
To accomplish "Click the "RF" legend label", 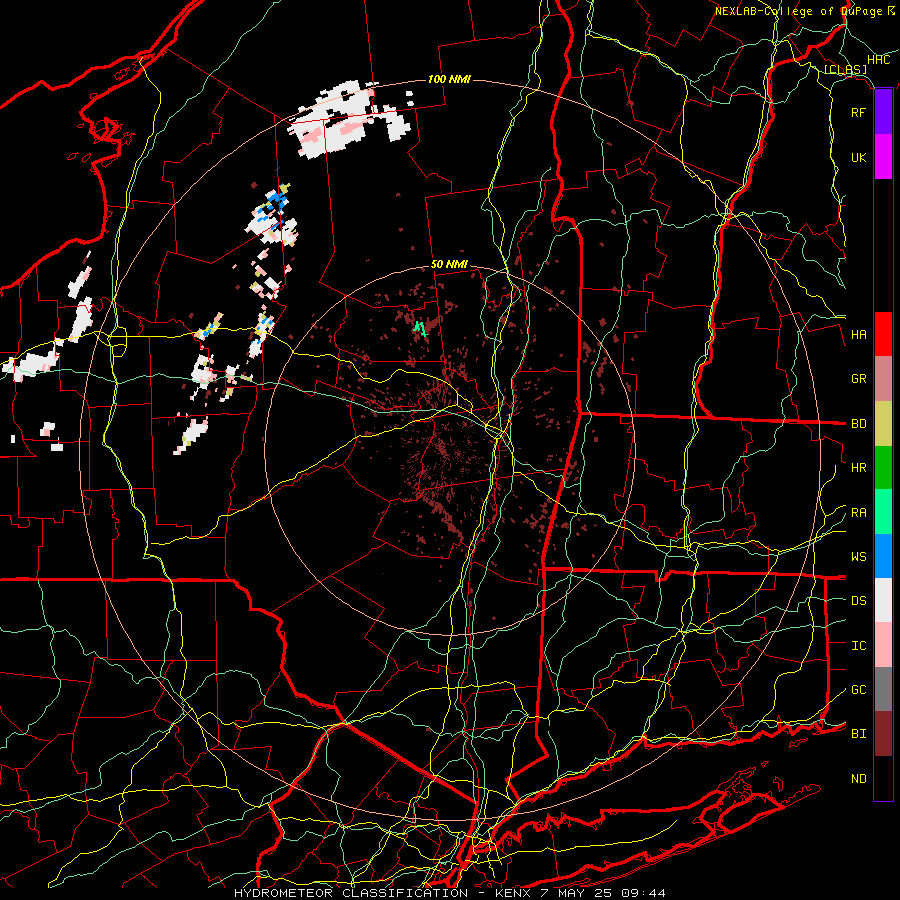I will [x=858, y=112].
